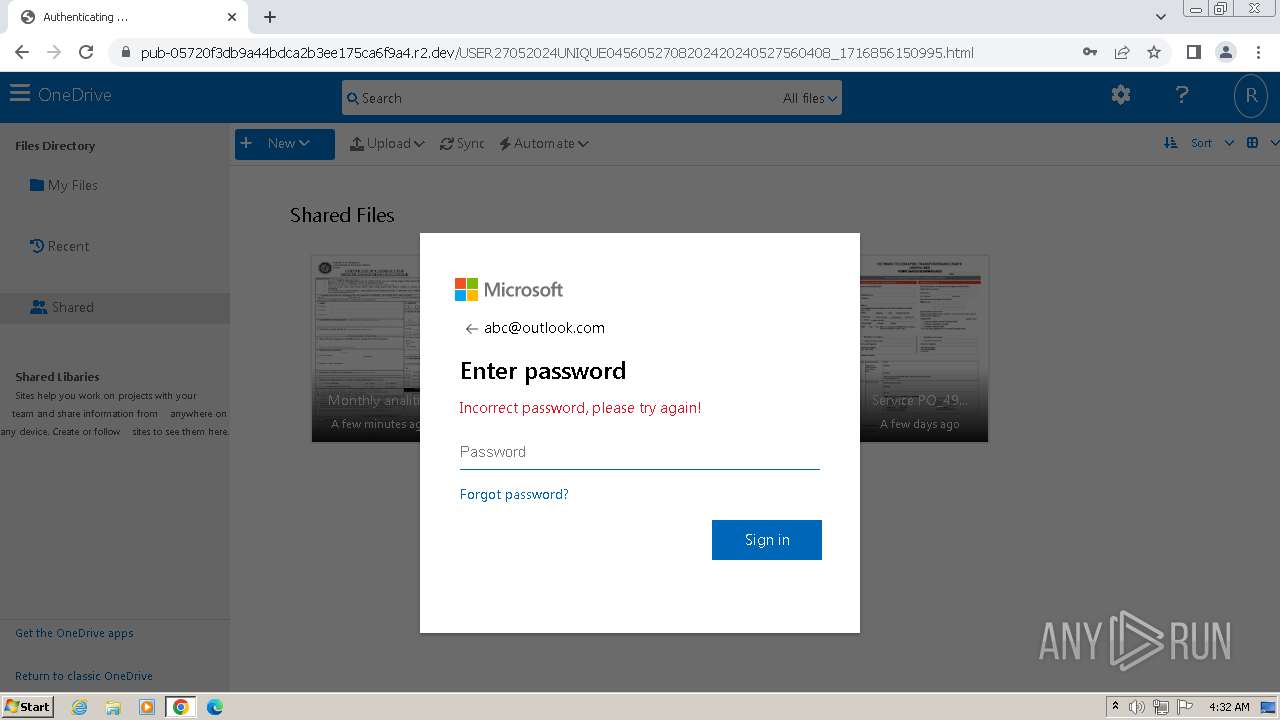Close the Authenticating tab
The height and width of the screenshot is (720, 1280).
tap(232, 17)
